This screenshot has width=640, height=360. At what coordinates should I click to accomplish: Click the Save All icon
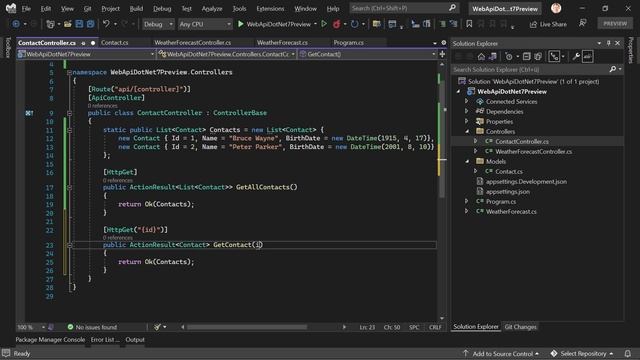coord(90,24)
